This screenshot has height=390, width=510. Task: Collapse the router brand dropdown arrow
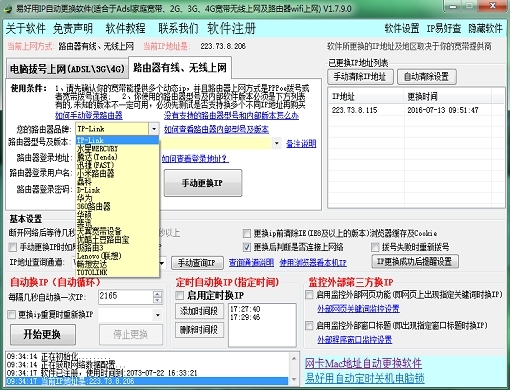tap(154, 129)
